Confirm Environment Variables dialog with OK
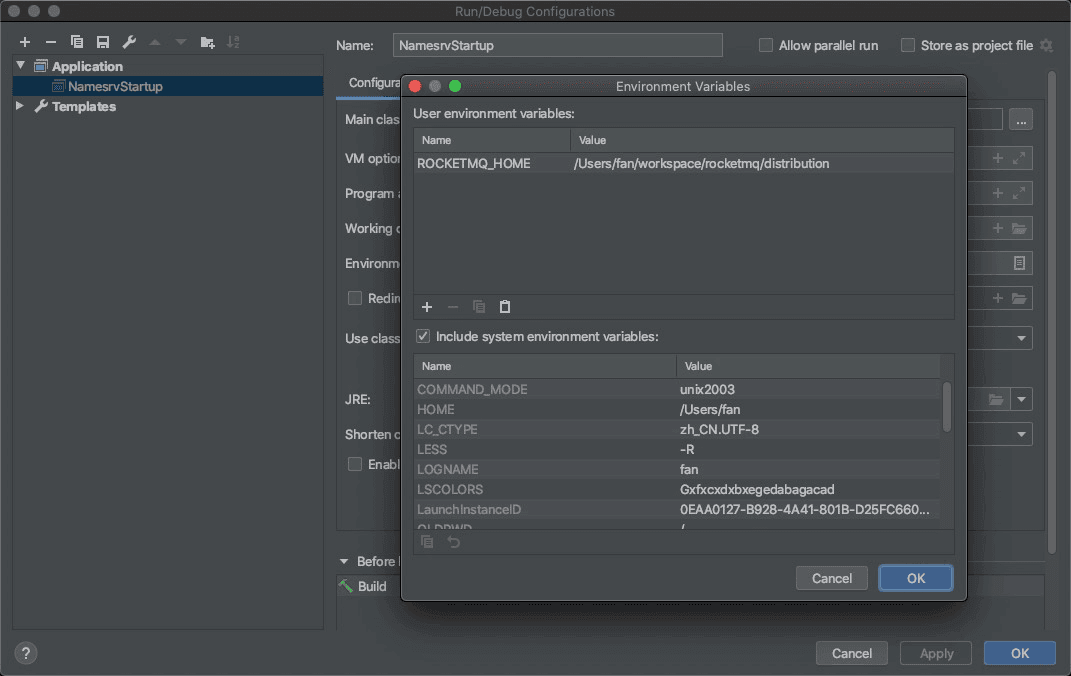 click(915, 578)
